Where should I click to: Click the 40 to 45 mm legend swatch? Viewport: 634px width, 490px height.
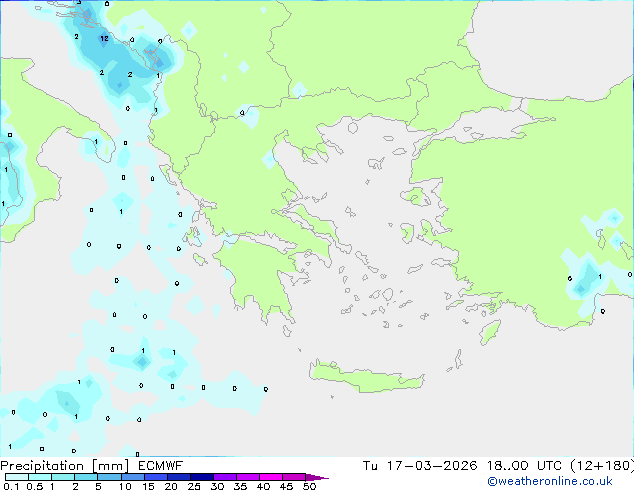(271, 477)
